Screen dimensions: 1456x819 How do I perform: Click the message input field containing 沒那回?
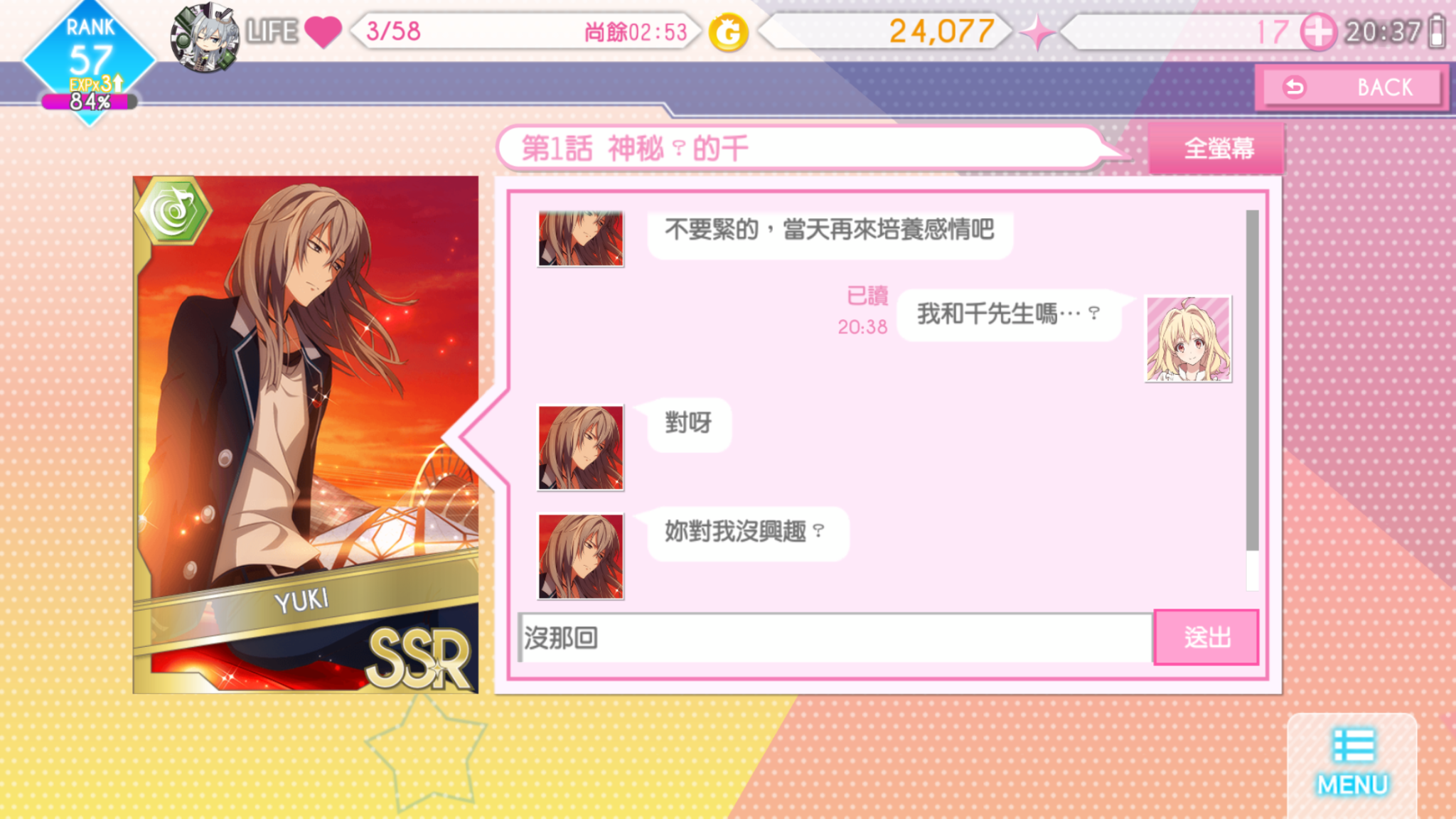point(835,638)
